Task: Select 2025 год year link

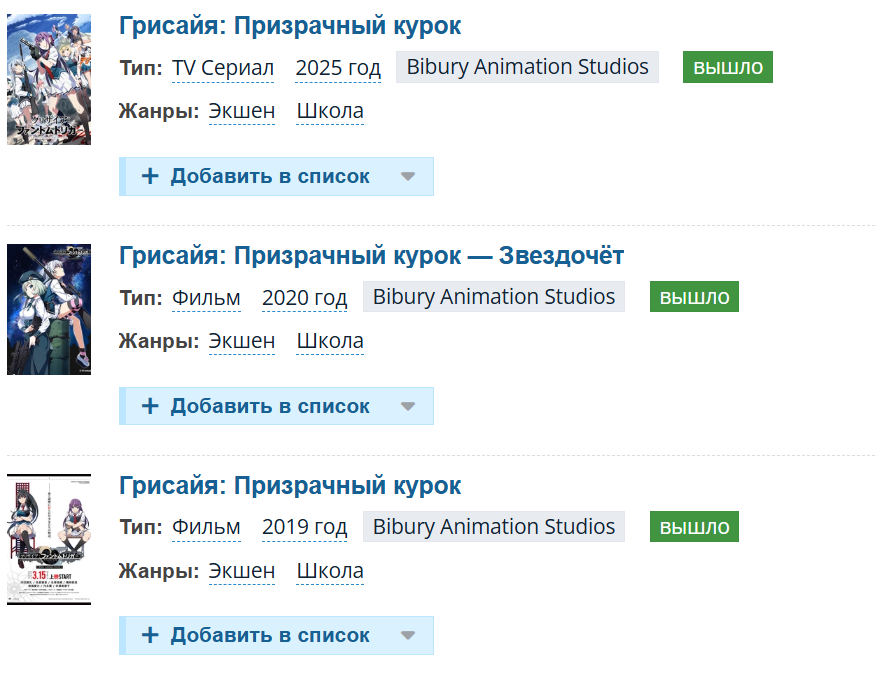Action: click(x=338, y=68)
